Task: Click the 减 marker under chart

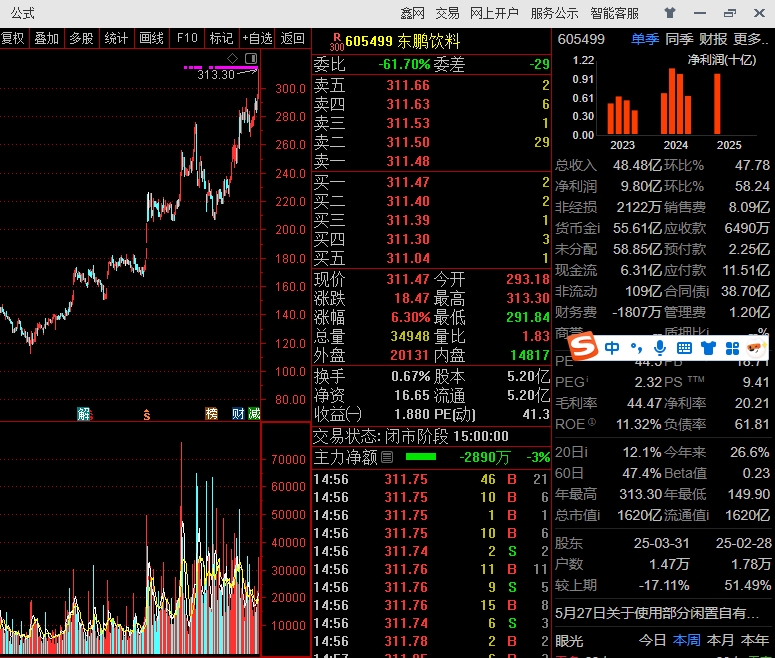Action: (254, 414)
